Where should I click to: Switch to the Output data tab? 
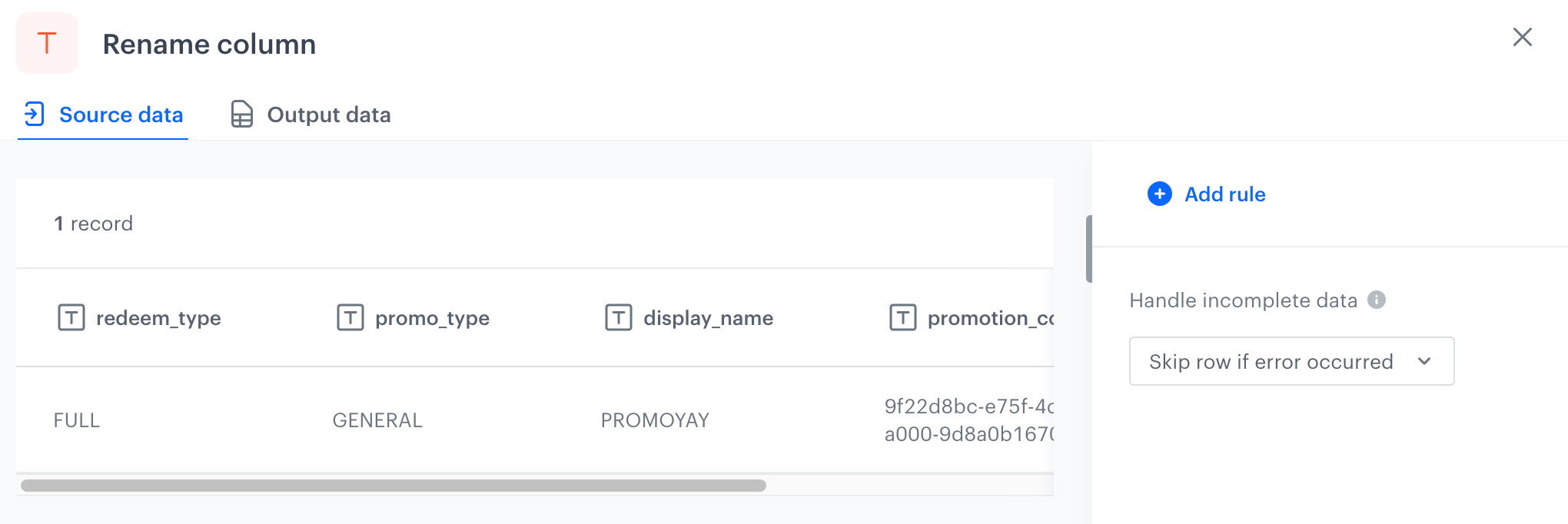(328, 114)
